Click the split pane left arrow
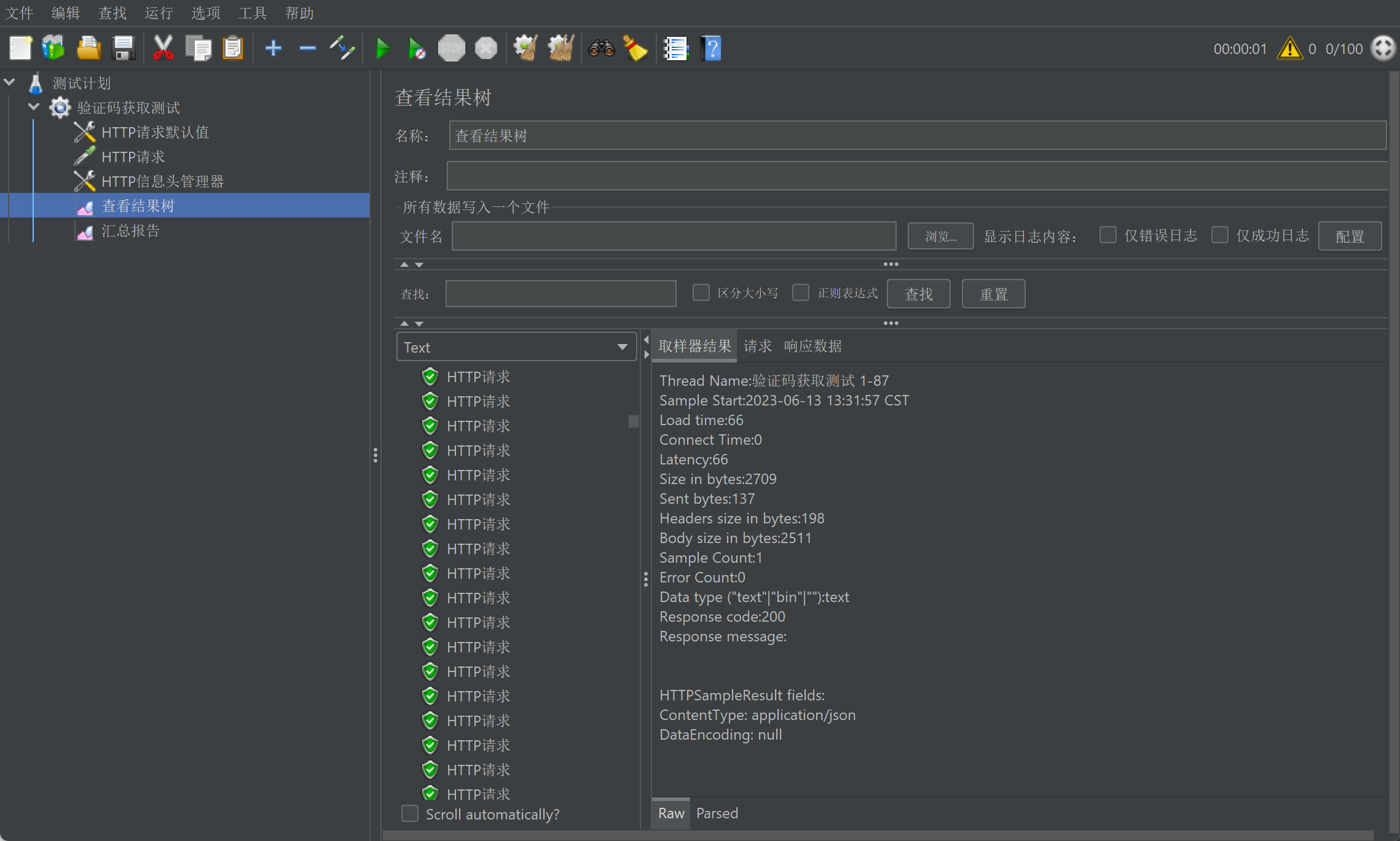 646,340
